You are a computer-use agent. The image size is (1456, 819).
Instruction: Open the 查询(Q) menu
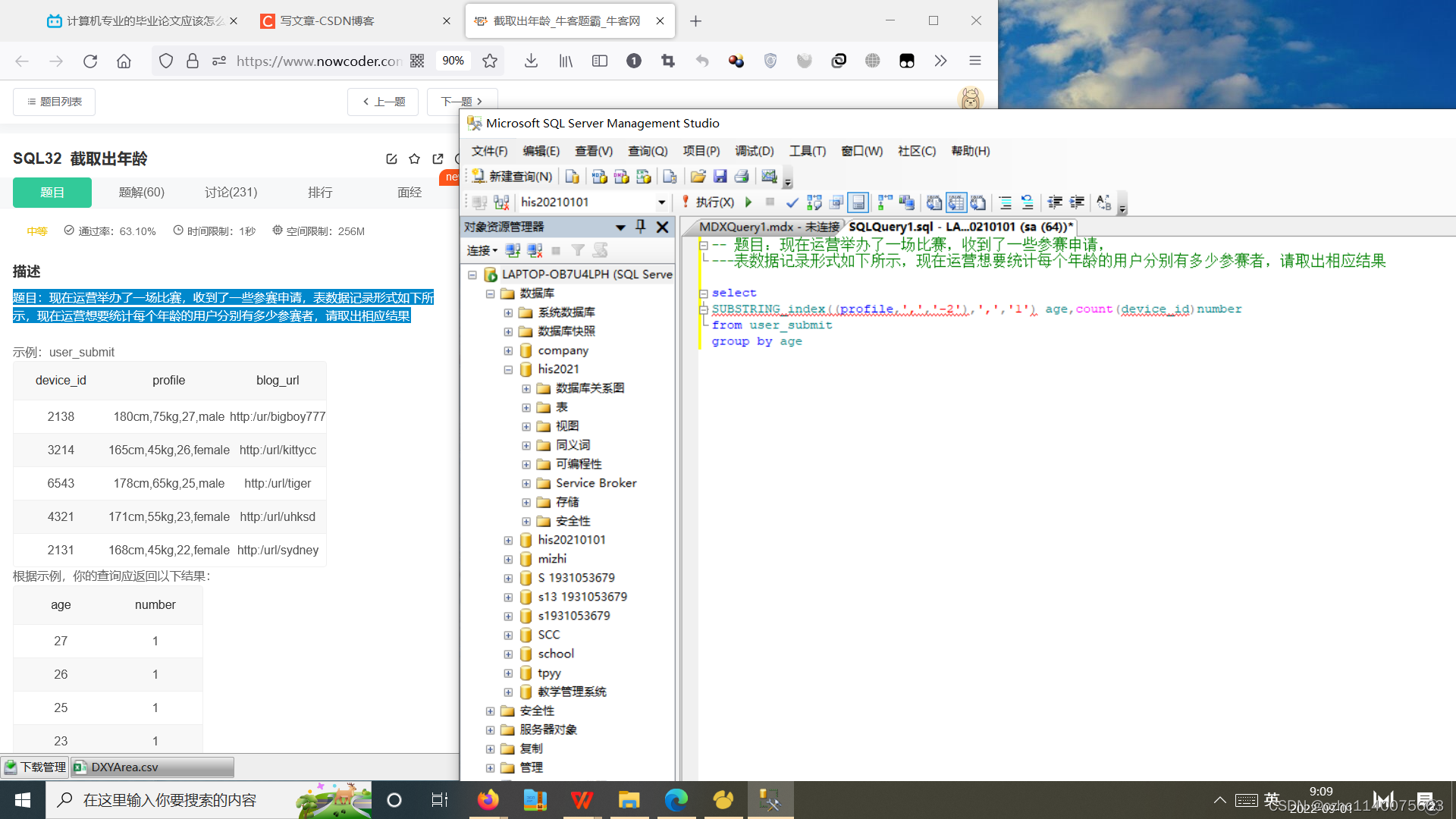[x=648, y=151]
